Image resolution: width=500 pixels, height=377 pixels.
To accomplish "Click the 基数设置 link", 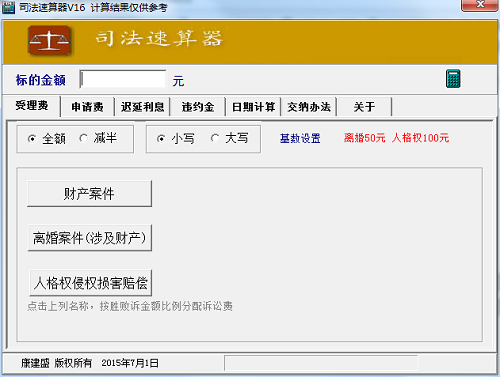I will (300, 138).
